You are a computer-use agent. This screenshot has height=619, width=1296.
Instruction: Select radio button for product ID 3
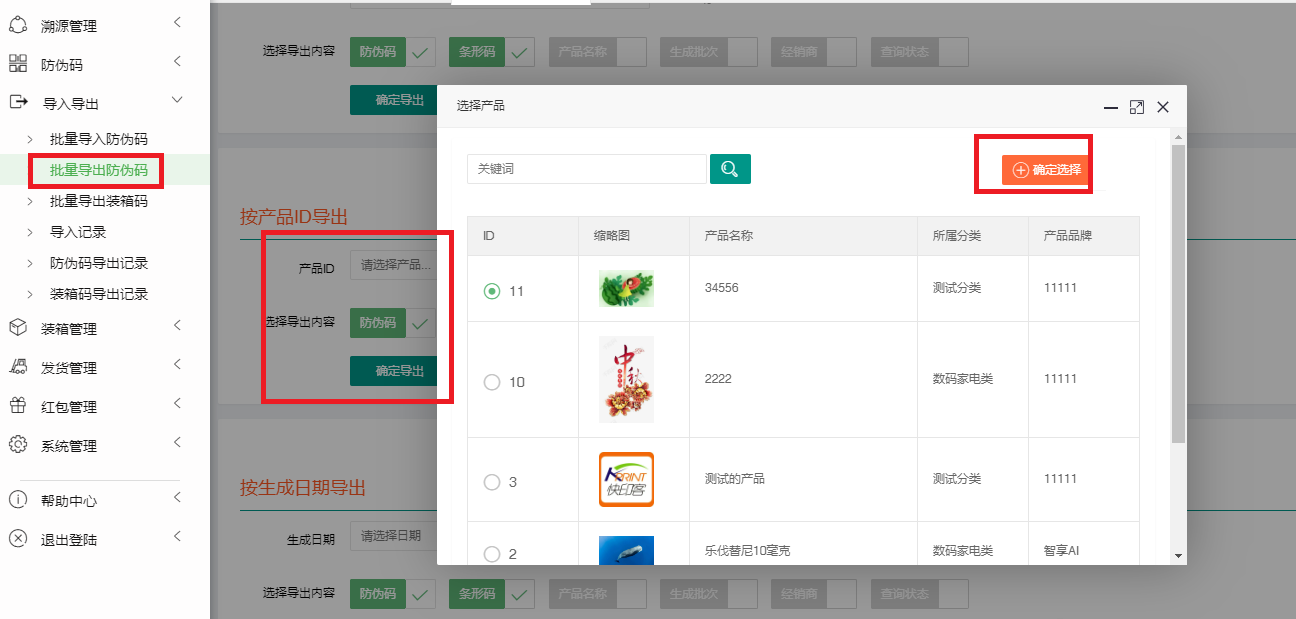click(x=491, y=482)
